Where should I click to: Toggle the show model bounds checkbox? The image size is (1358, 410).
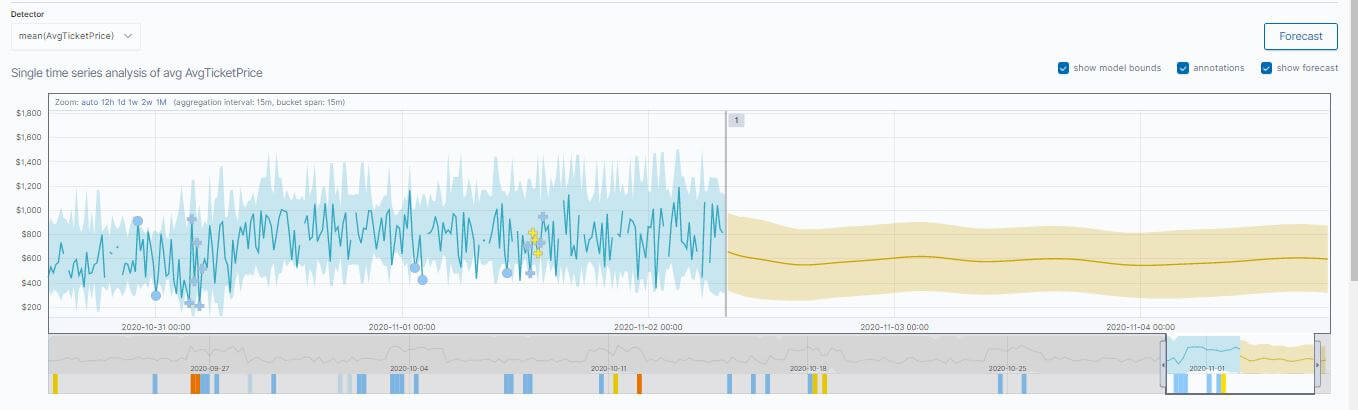1064,68
